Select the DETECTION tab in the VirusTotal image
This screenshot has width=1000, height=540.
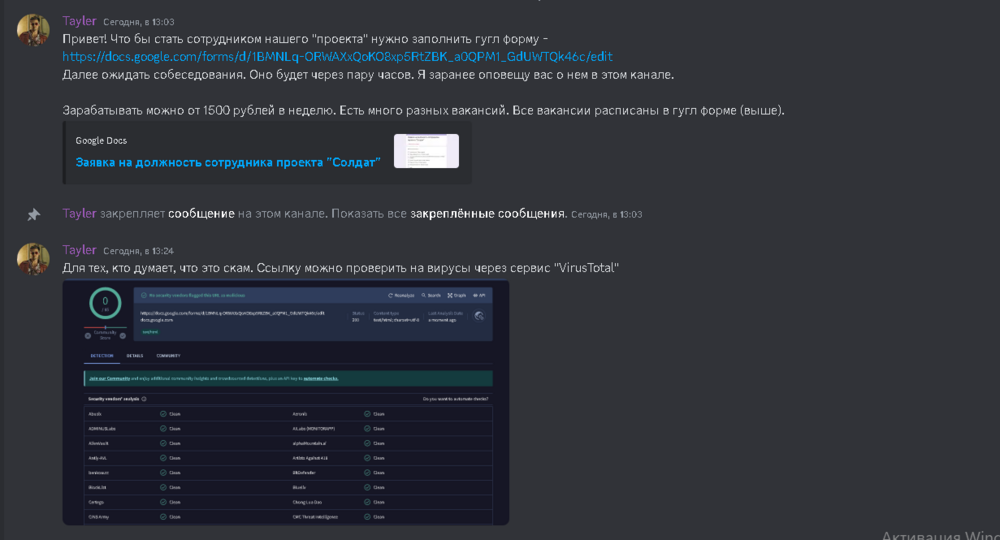point(101,356)
